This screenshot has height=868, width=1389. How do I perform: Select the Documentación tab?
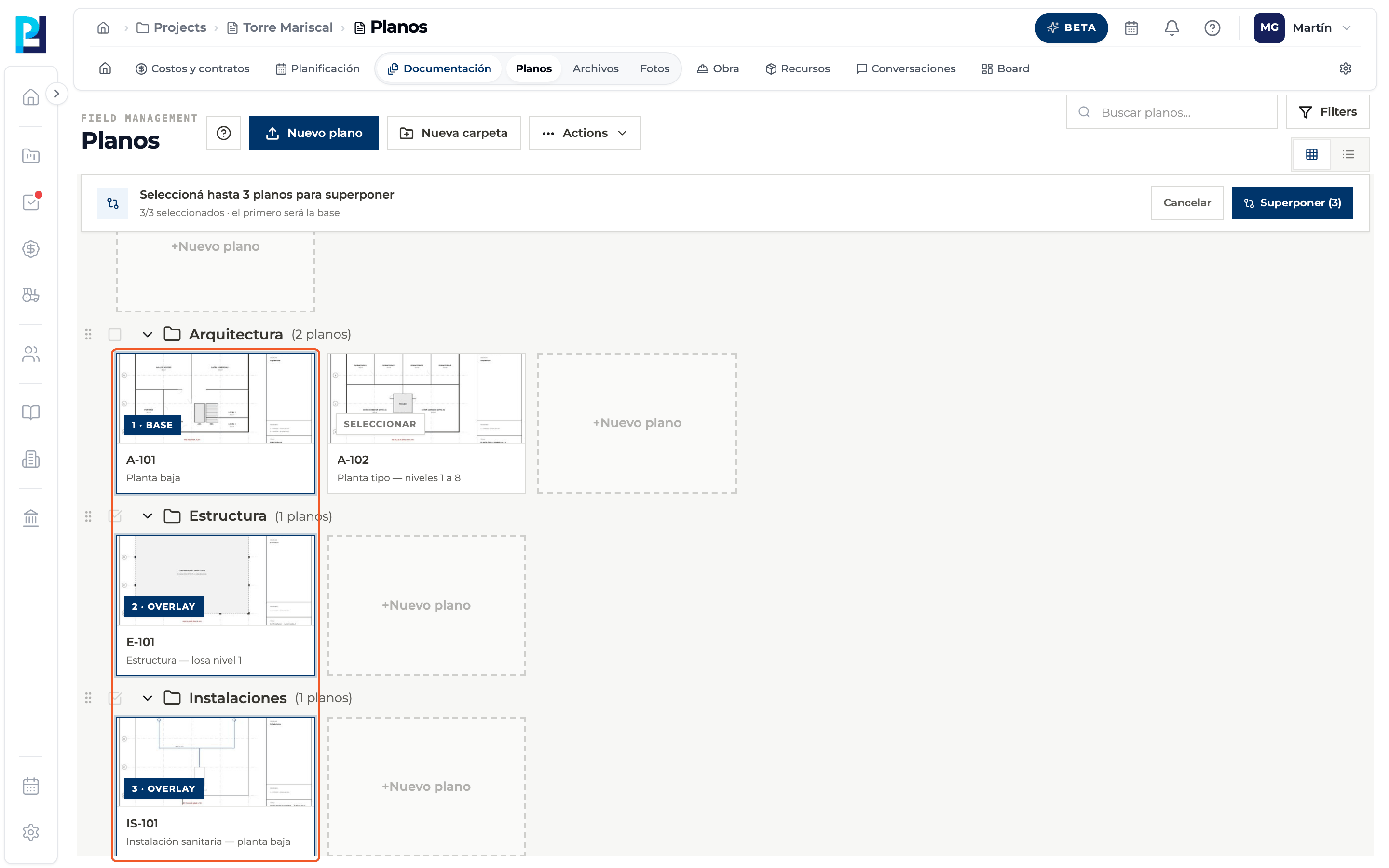point(439,68)
